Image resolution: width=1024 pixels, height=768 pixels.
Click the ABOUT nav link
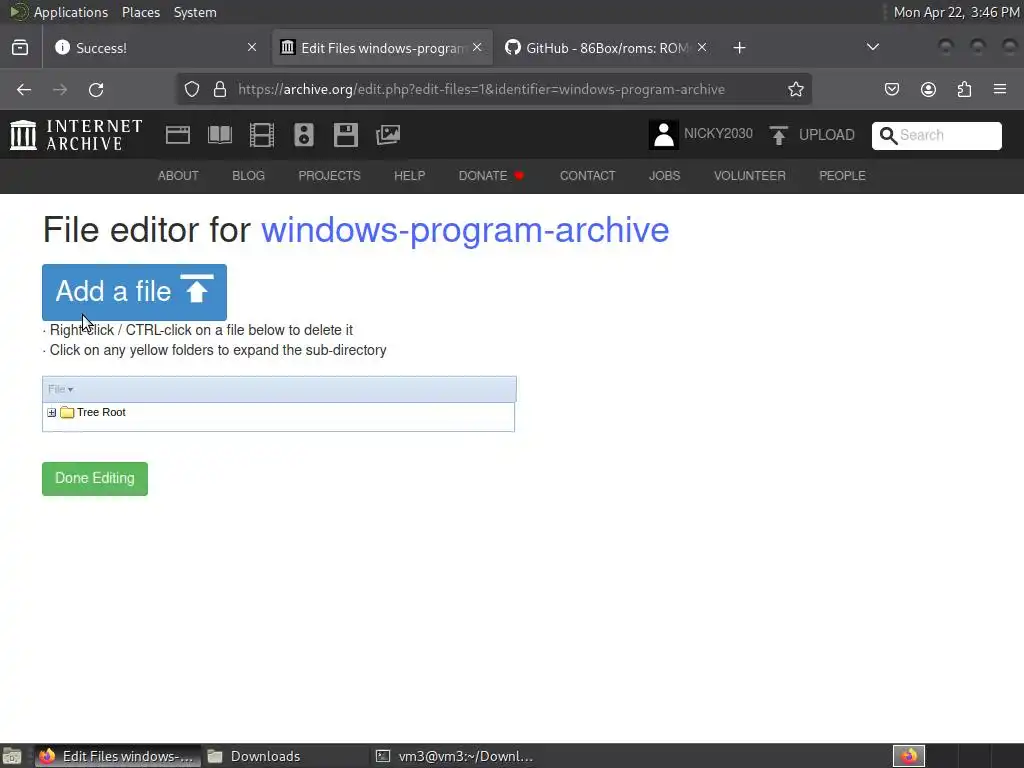[178, 176]
